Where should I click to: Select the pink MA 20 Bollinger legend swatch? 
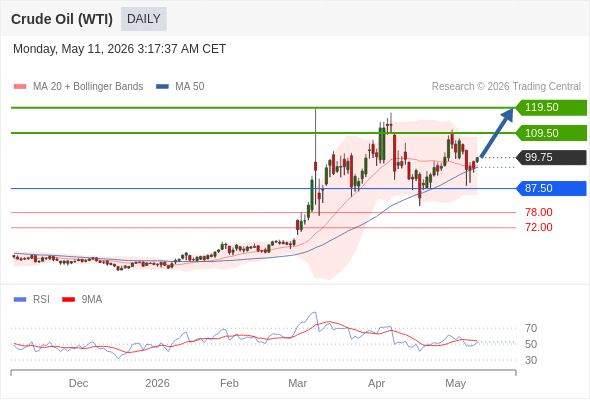click(x=20, y=87)
